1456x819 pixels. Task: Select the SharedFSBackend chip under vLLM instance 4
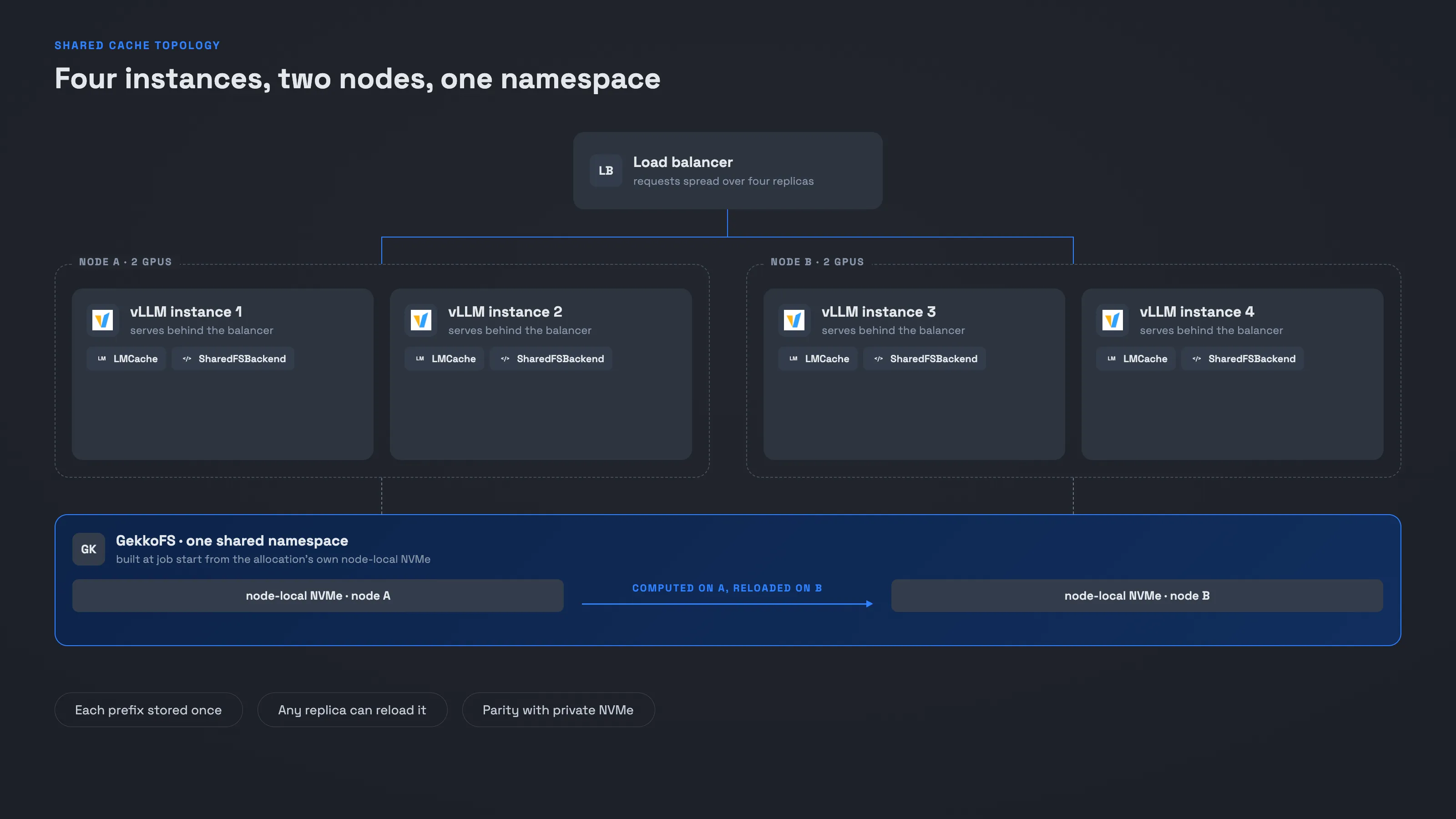pyautogui.click(x=1243, y=359)
